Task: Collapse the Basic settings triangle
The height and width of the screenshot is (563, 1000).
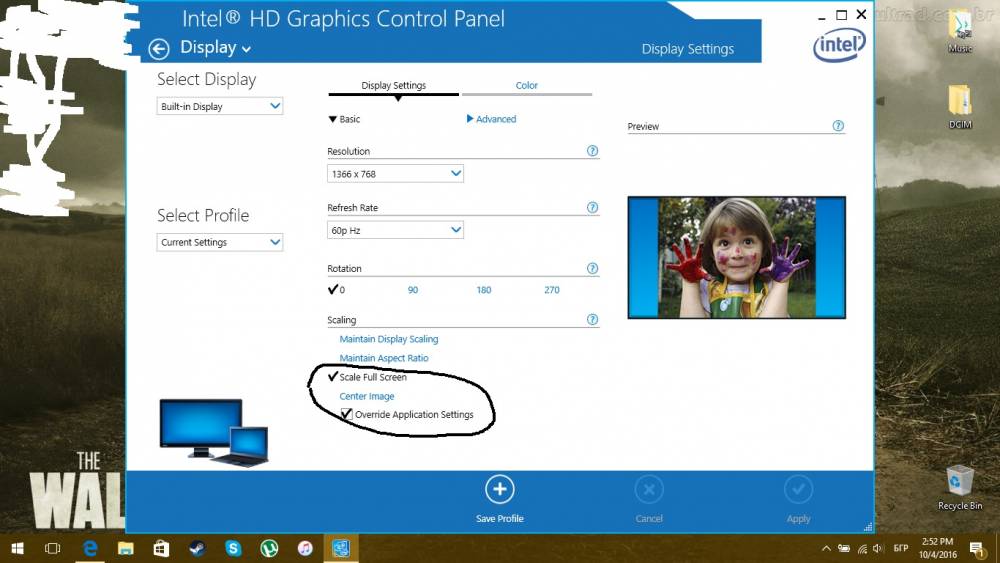Action: tap(332, 119)
